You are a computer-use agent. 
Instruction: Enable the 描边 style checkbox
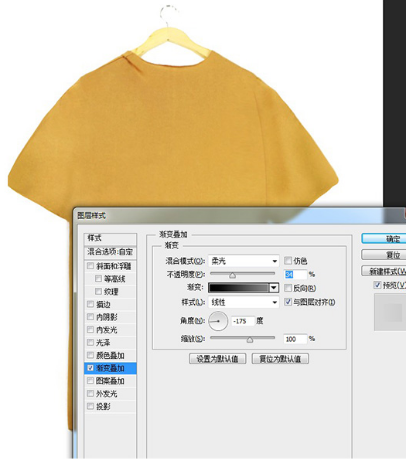tap(90, 304)
